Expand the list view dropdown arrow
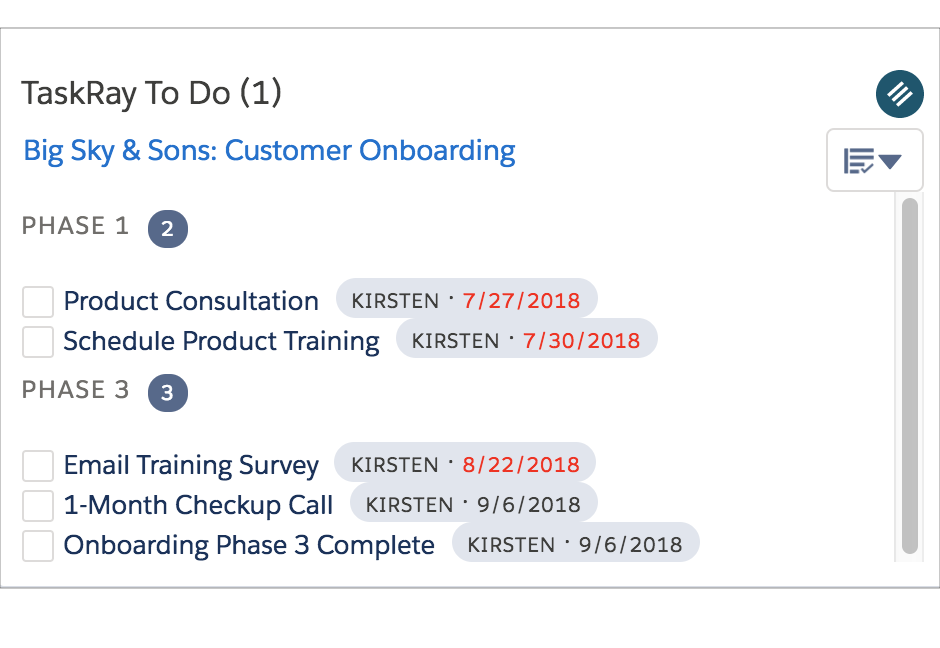 892,159
